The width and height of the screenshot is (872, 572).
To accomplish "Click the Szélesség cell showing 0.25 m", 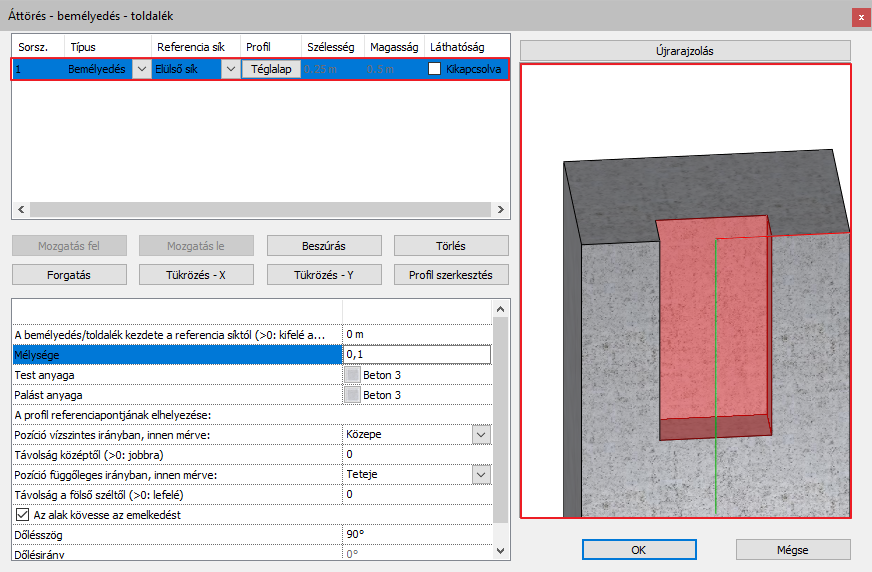I will click(333, 69).
